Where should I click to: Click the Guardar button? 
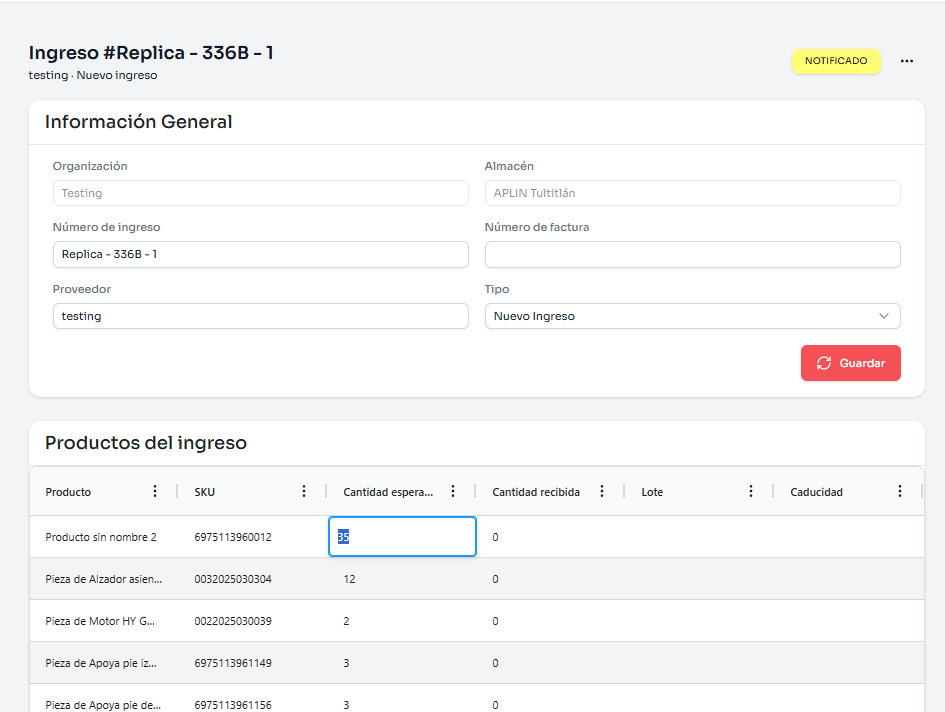tap(850, 363)
